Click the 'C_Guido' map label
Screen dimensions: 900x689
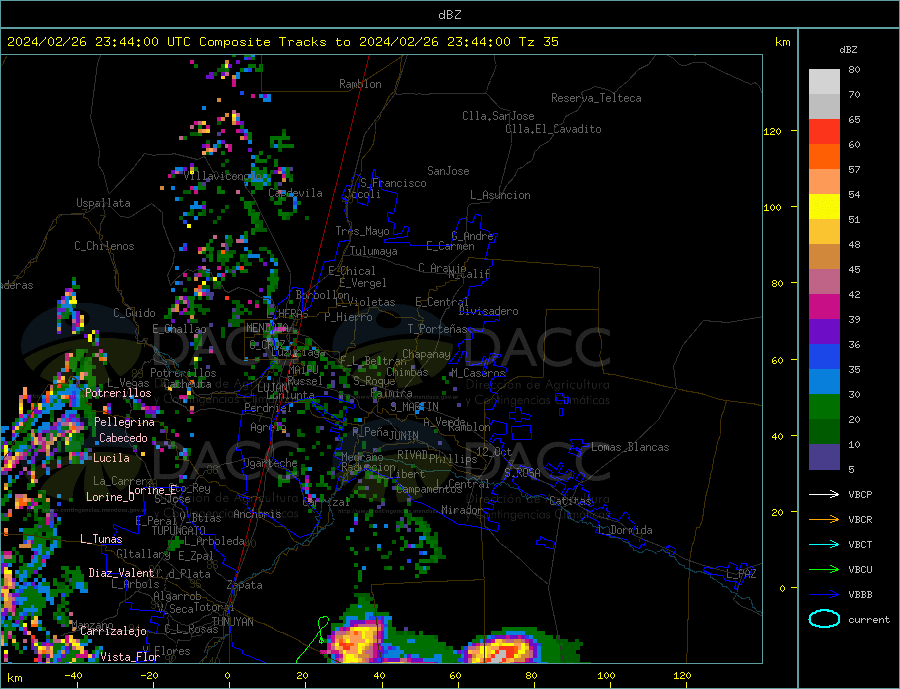coord(134,313)
